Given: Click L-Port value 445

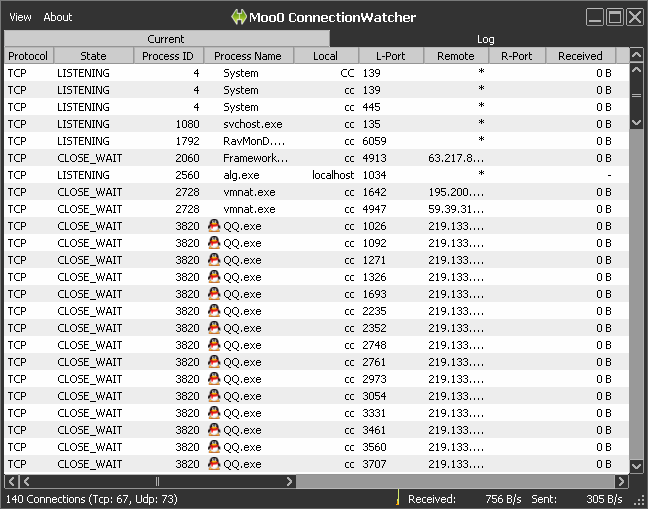Looking at the screenshot, I should click(x=371, y=107).
